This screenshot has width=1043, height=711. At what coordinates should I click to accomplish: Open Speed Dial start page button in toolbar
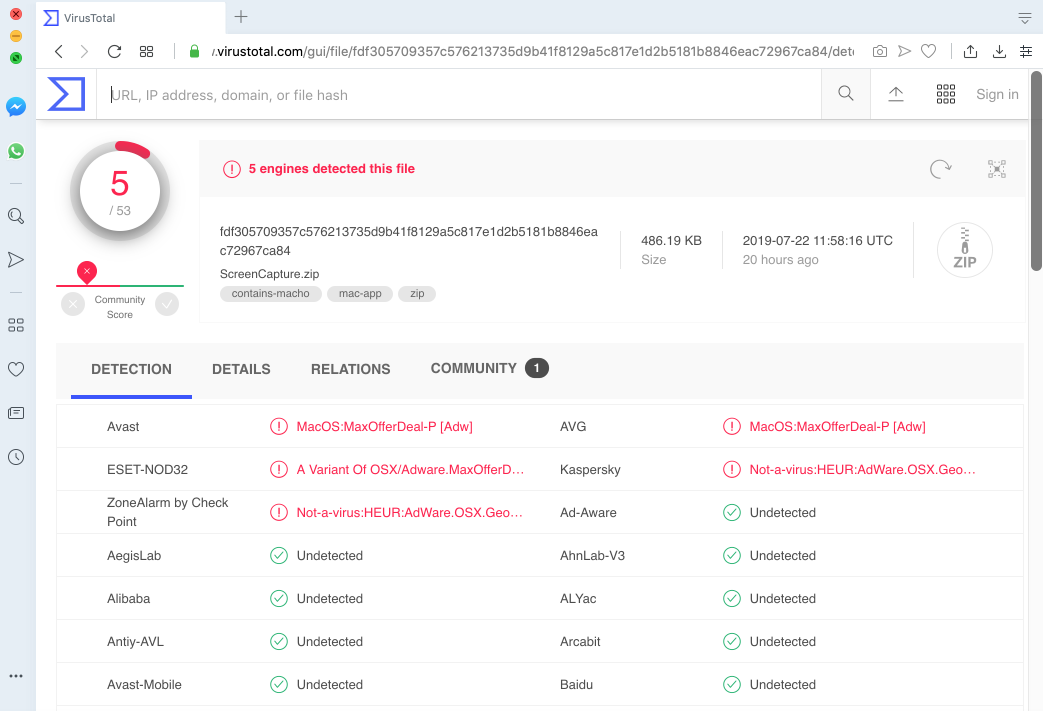pyautogui.click(x=146, y=51)
